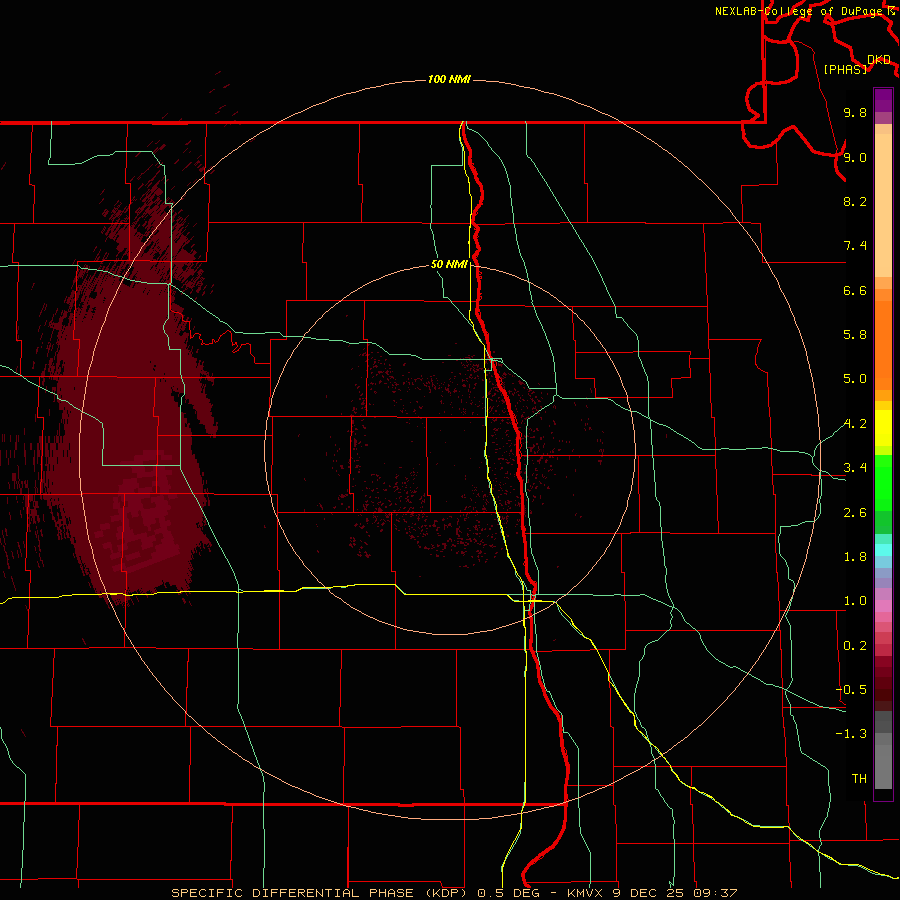Click the 1.0 value on the color scale
900x900 pixels.
tap(855, 601)
